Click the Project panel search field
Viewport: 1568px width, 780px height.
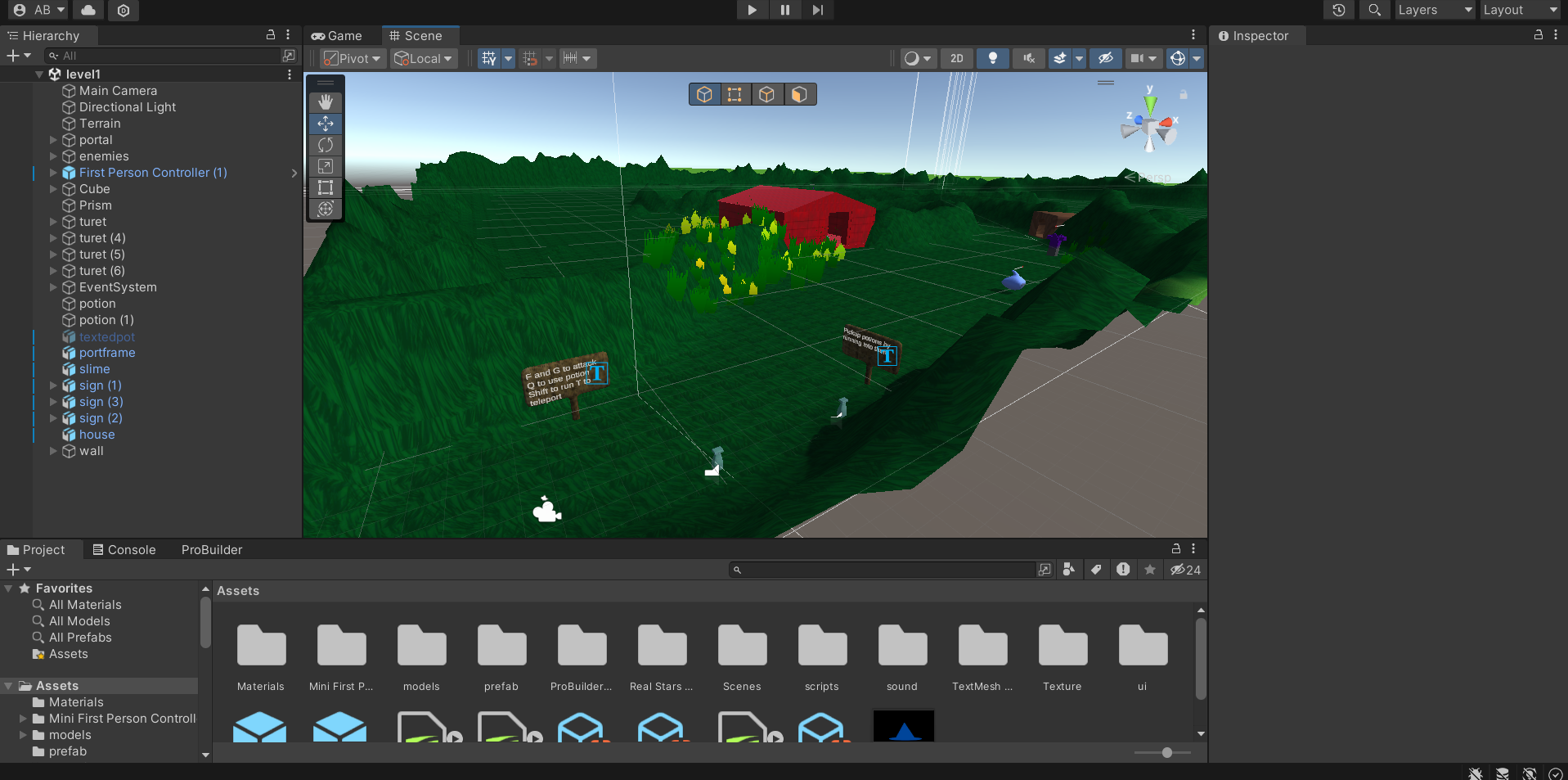point(883,569)
